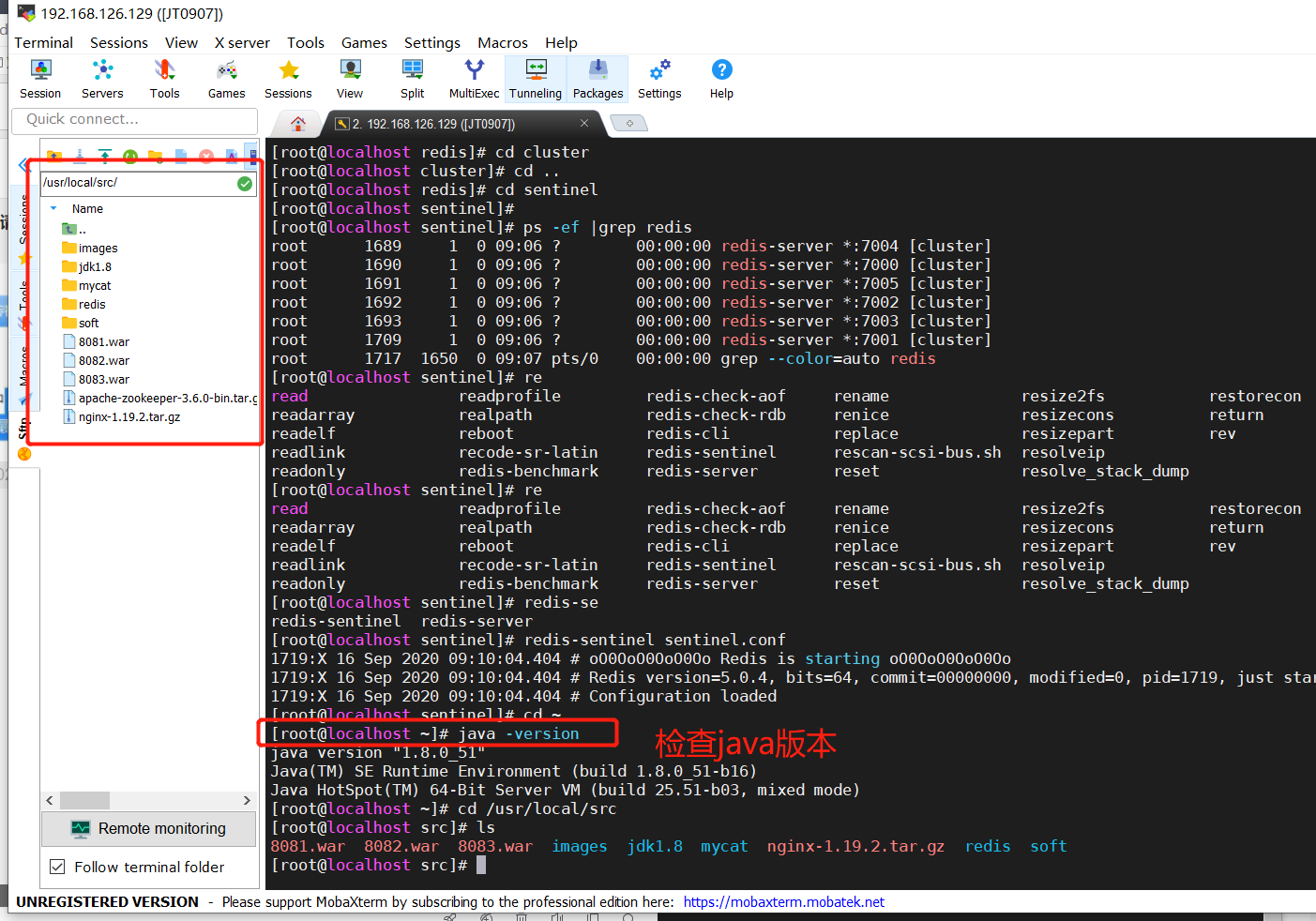
Task: Select the nginx-1.19.2.tar.gz file in SFTP list
Action: click(122, 417)
